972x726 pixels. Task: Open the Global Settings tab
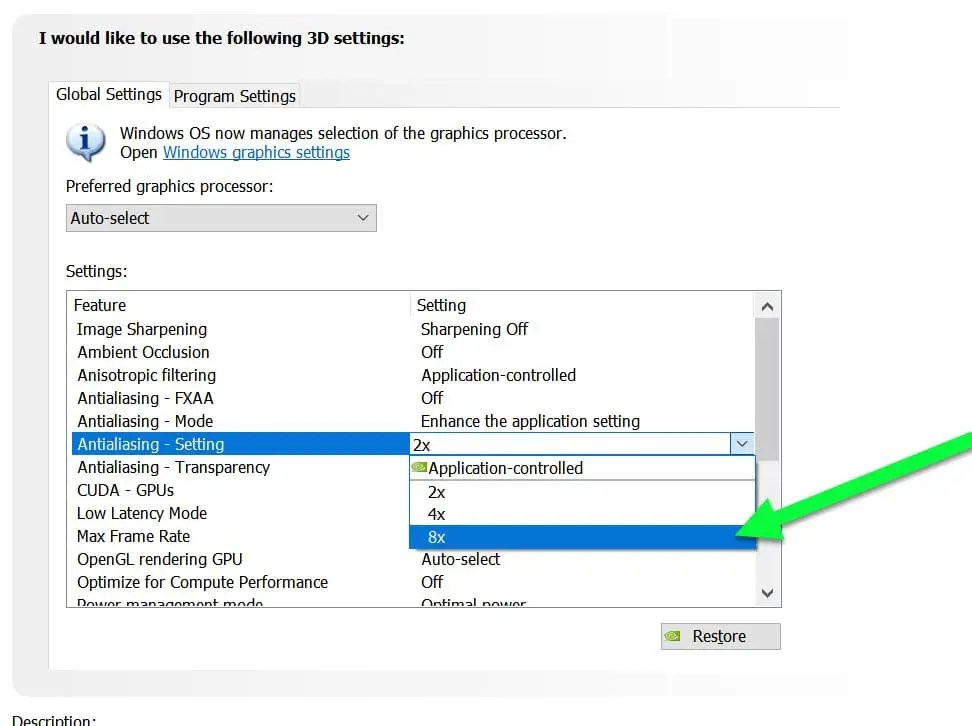coord(108,94)
